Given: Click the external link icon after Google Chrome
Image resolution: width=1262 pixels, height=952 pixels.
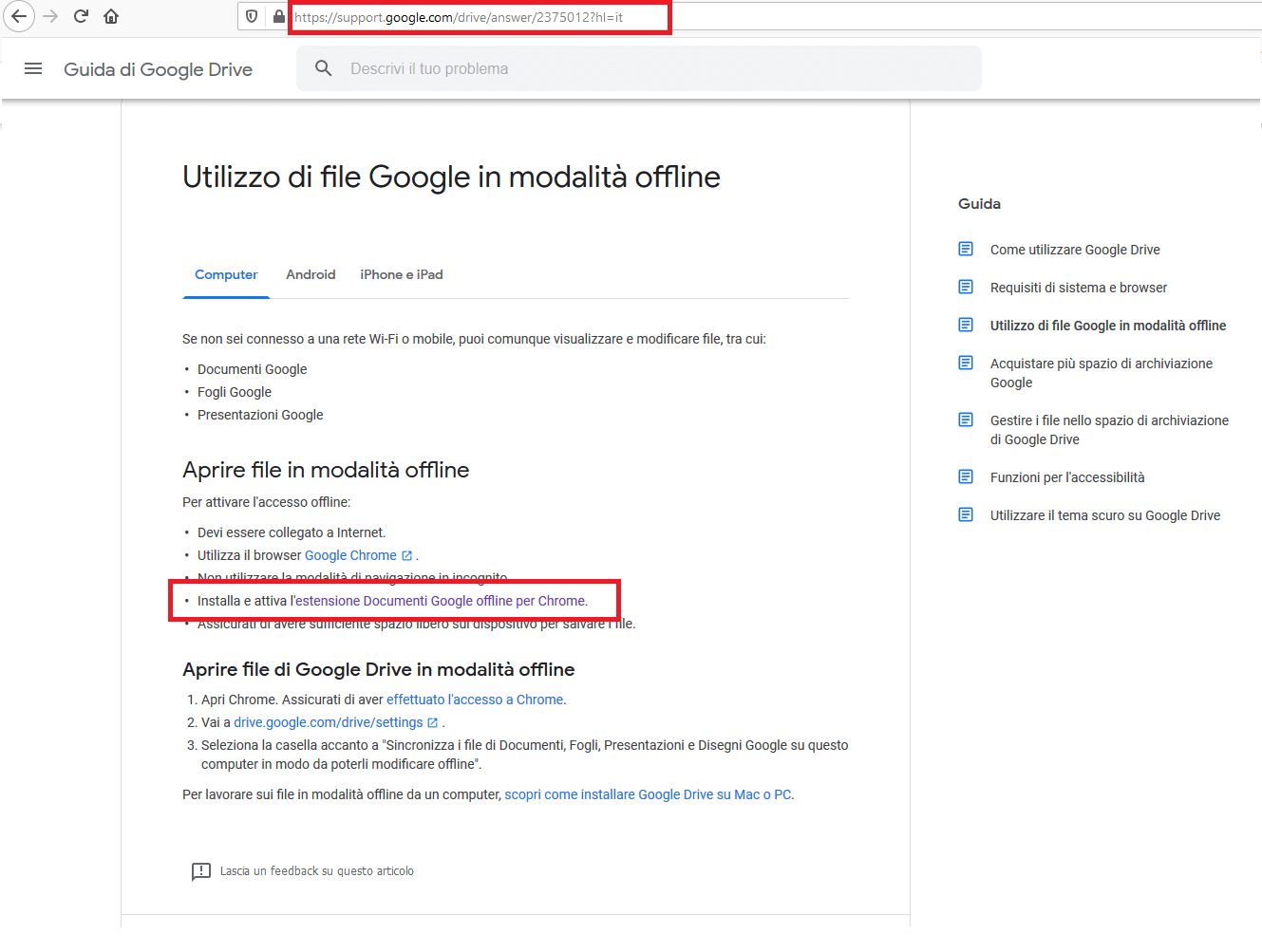Looking at the screenshot, I should coord(407,556).
